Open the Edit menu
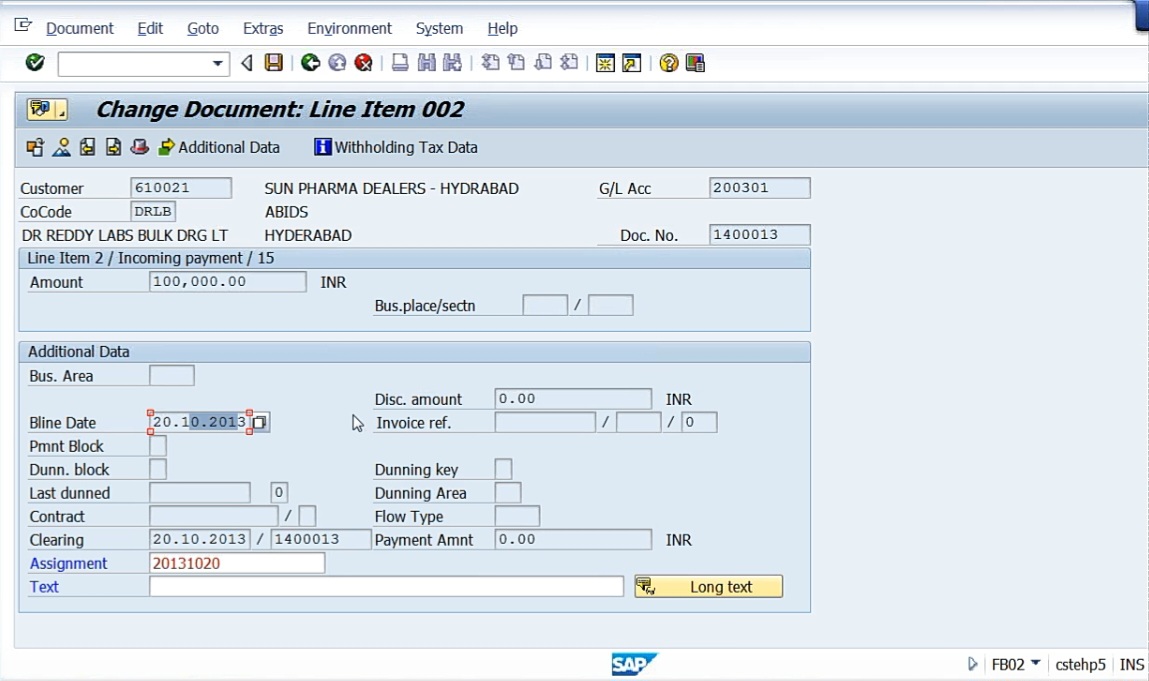 (x=150, y=28)
